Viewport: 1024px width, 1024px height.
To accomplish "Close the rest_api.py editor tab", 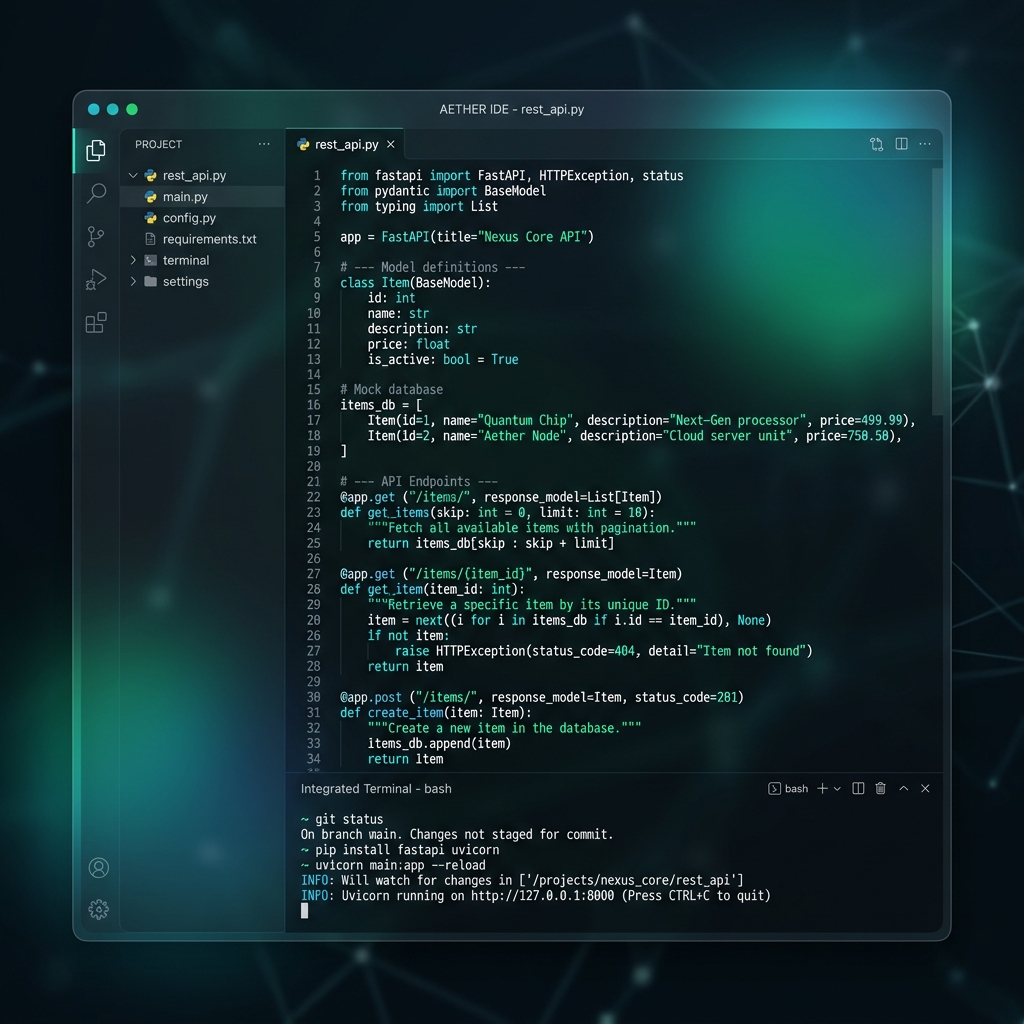I will (x=391, y=144).
